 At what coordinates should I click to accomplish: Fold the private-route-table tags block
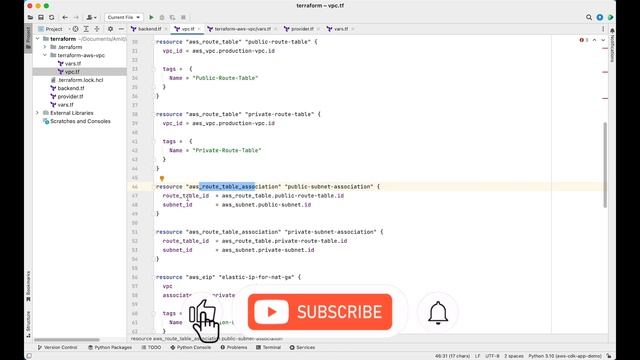click(x=154, y=141)
